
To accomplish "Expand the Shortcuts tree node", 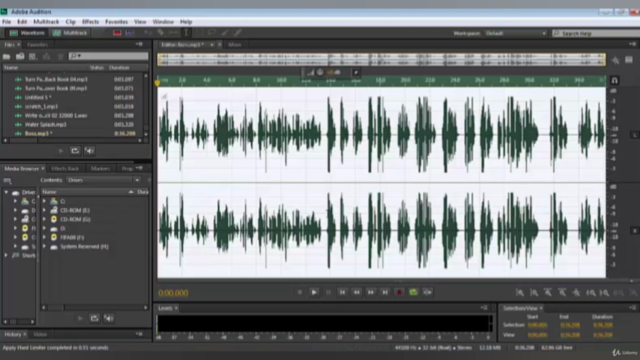I will pyautogui.click(x=6, y=256).
